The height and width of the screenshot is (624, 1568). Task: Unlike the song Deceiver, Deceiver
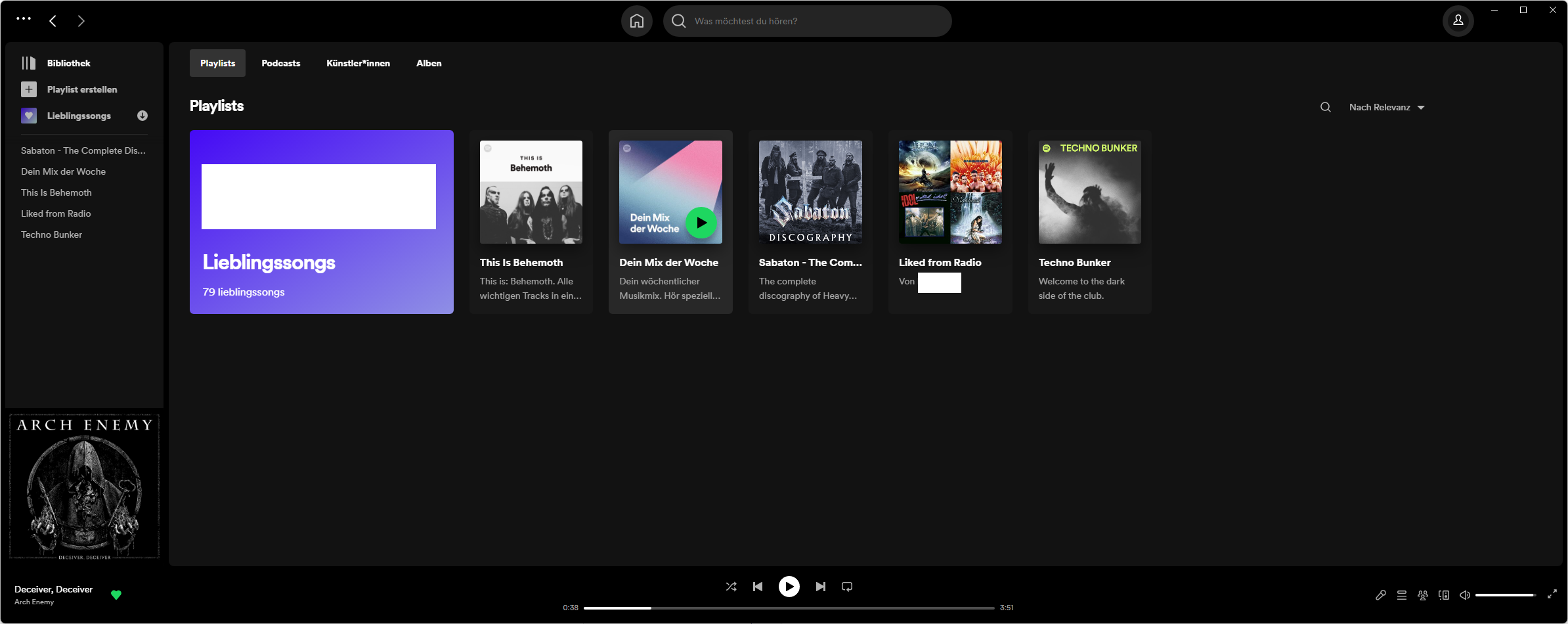pyautogui.click(x=116, y=595)
